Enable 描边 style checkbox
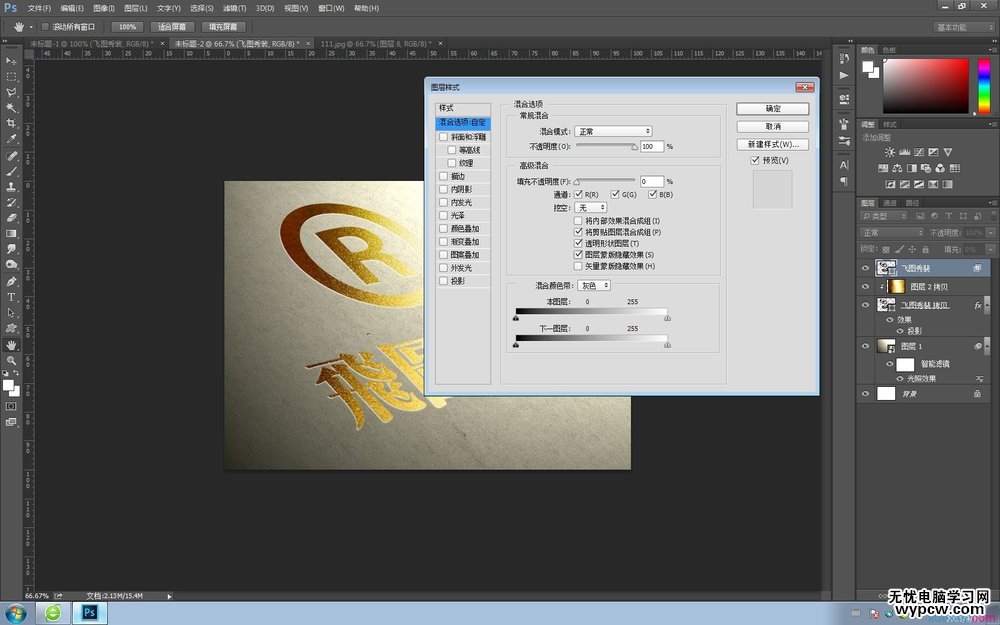1000x625 pixels. click(x=443, y=176)
